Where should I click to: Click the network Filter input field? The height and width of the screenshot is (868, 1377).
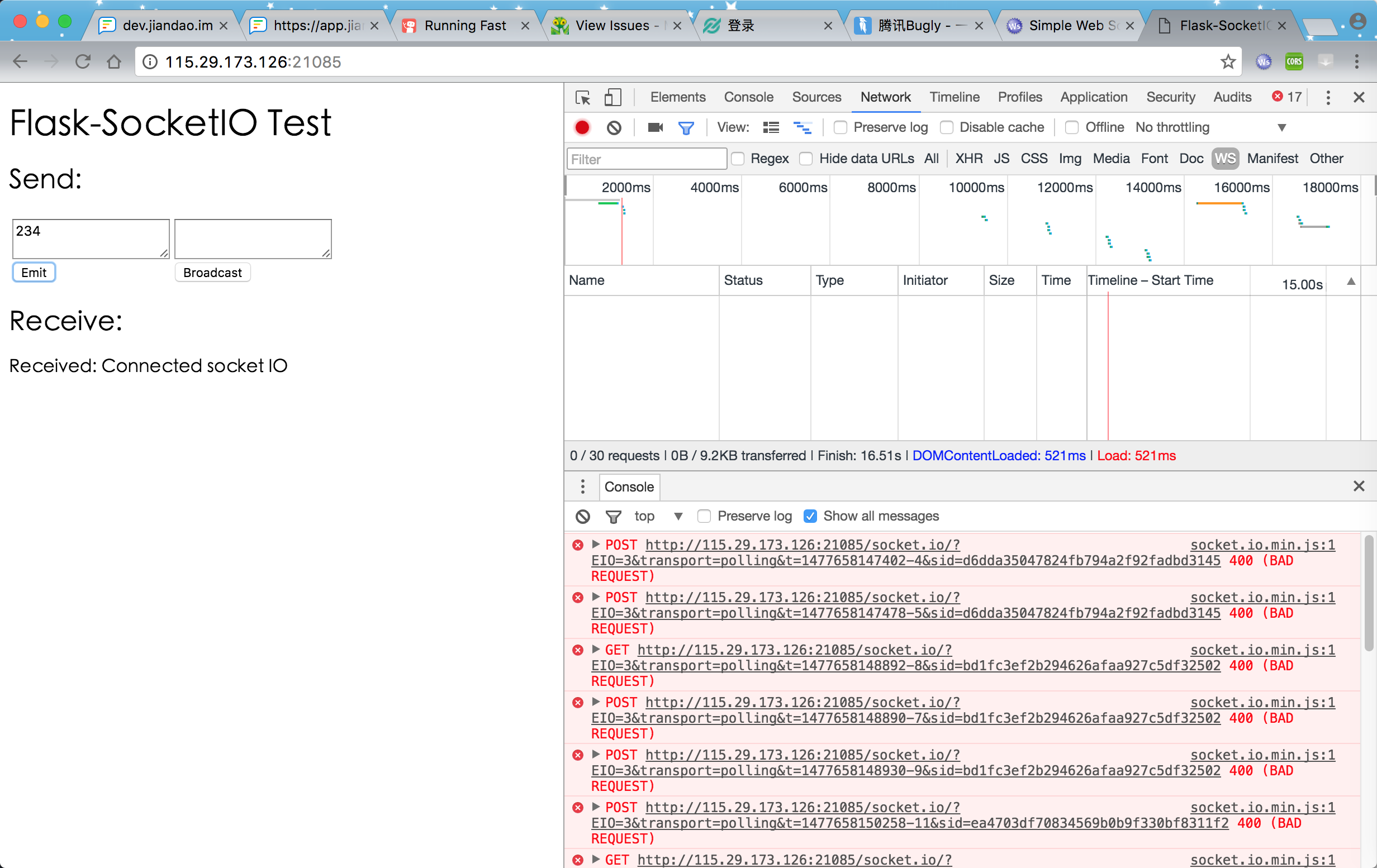pyautogui.click(x=646, y=159)
